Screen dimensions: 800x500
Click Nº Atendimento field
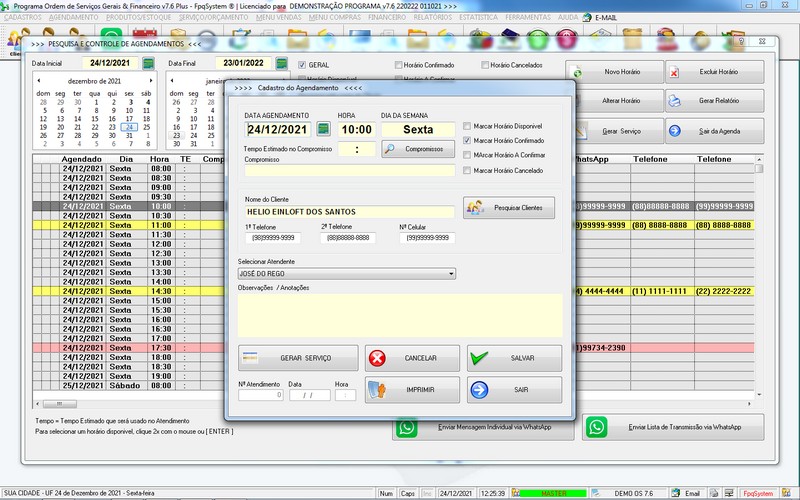[x=261, y=395]
